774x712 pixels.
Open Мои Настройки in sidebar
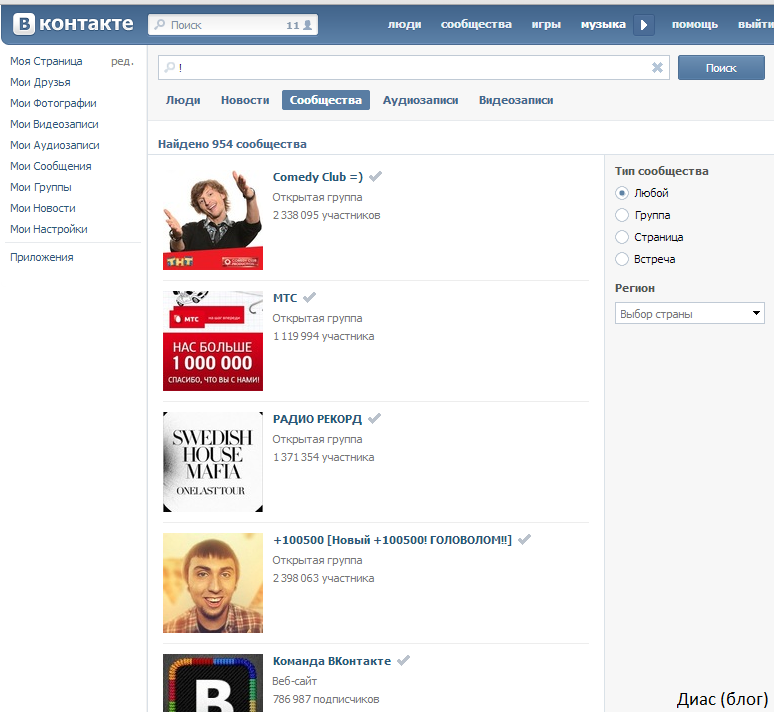[x=49, y=229]
